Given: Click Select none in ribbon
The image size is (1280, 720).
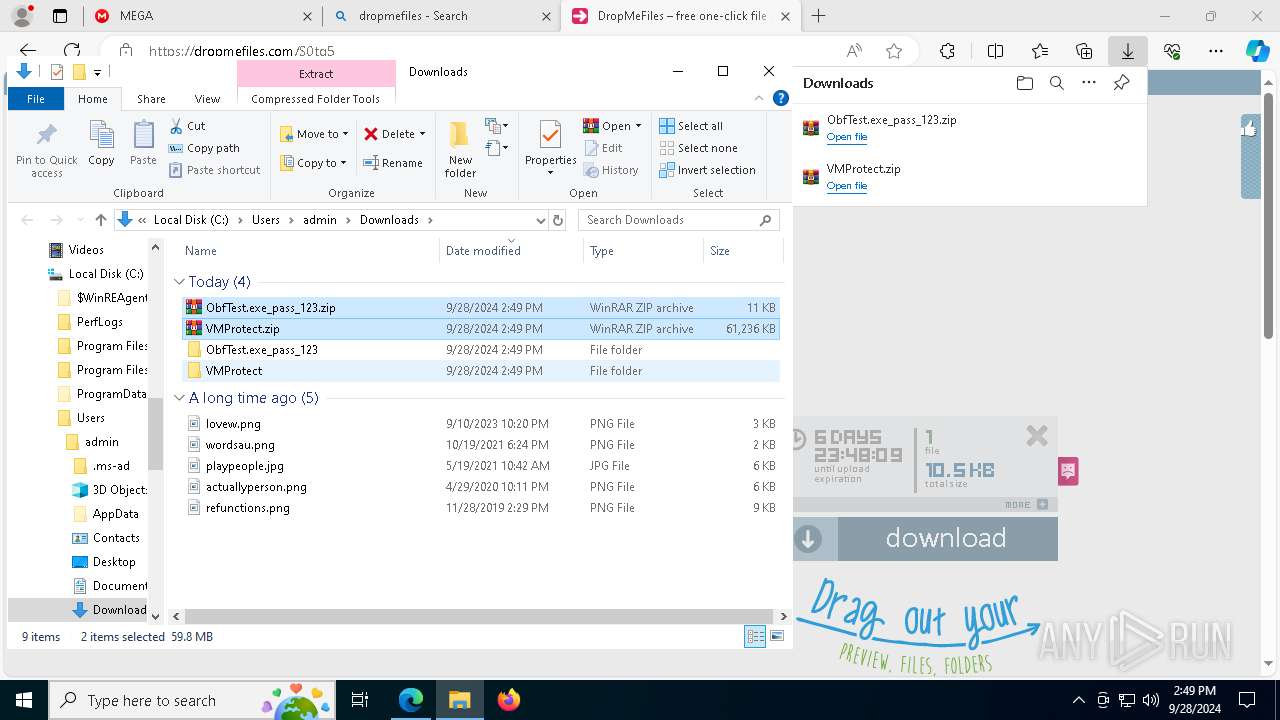Looking at the screenshot, I should point(698,148).
